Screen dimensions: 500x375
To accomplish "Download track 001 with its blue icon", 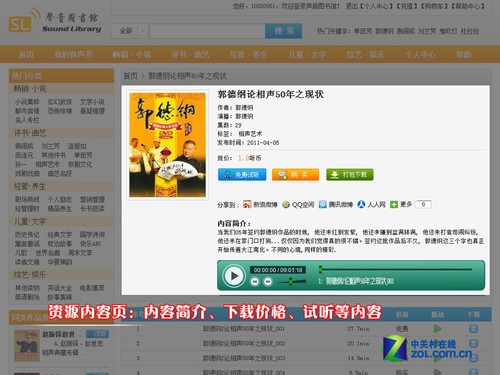I will (x=473, y=329).
